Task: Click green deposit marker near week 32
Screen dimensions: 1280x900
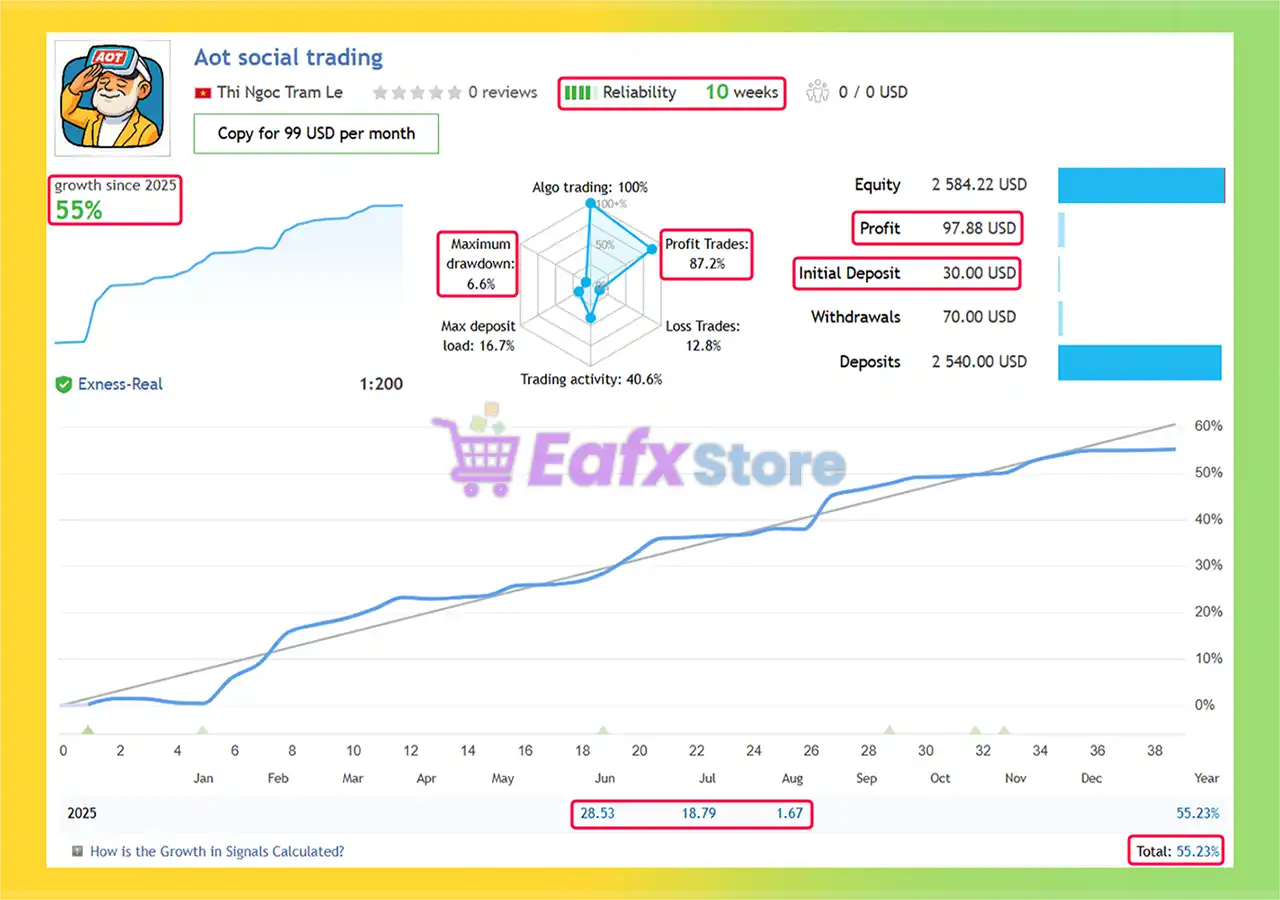Action: click(x=975, y=731)
